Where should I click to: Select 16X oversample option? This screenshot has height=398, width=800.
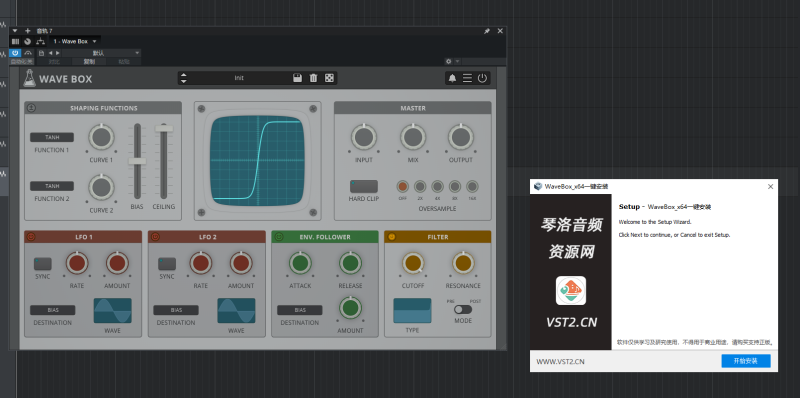(x=472, y=186)
